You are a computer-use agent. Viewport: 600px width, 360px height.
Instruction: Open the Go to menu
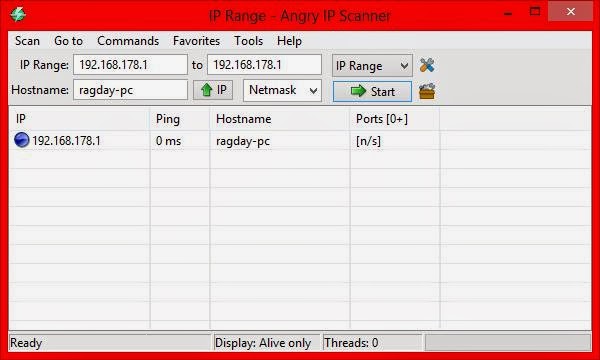click(x=68, y=41)
